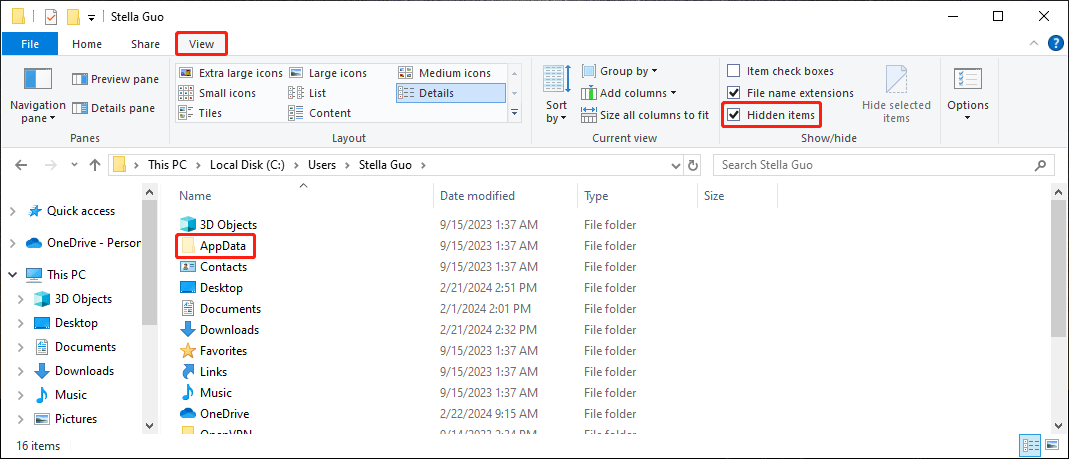Screen dimensions: 1069x459
Task: Switch to Extra large icons layout
Action: [x=230, y=73]
